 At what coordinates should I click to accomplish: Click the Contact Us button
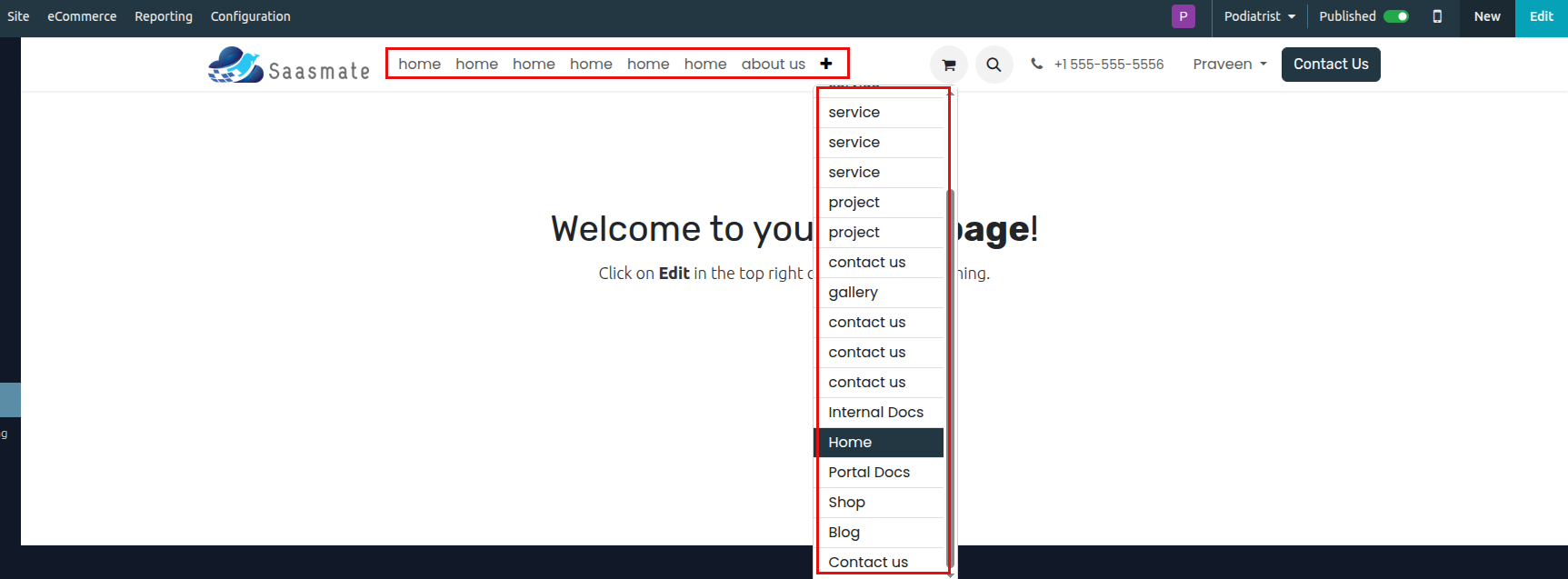coord(1330,64)
